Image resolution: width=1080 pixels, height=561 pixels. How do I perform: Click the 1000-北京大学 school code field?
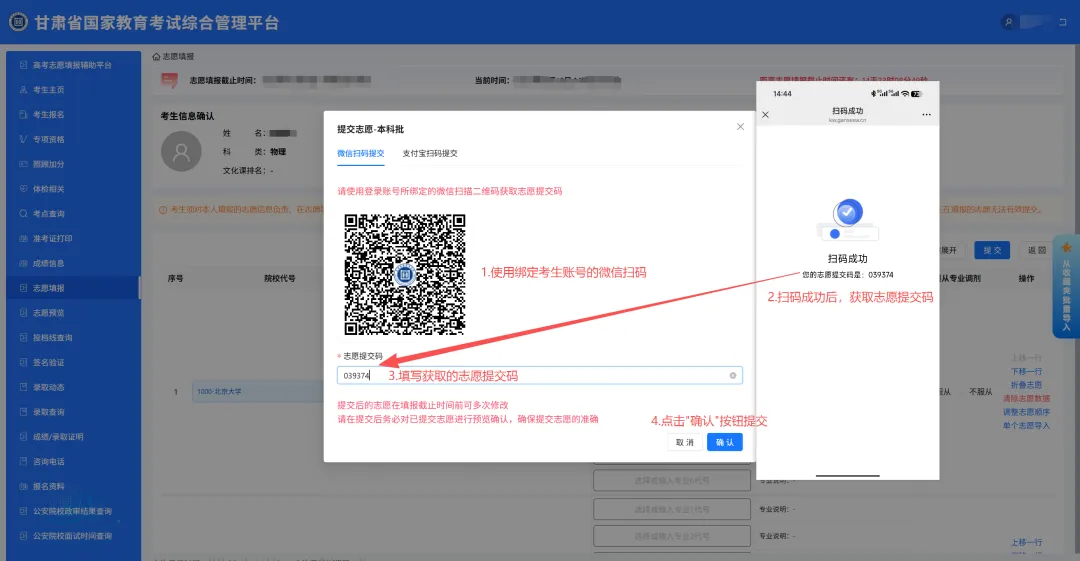258,391
